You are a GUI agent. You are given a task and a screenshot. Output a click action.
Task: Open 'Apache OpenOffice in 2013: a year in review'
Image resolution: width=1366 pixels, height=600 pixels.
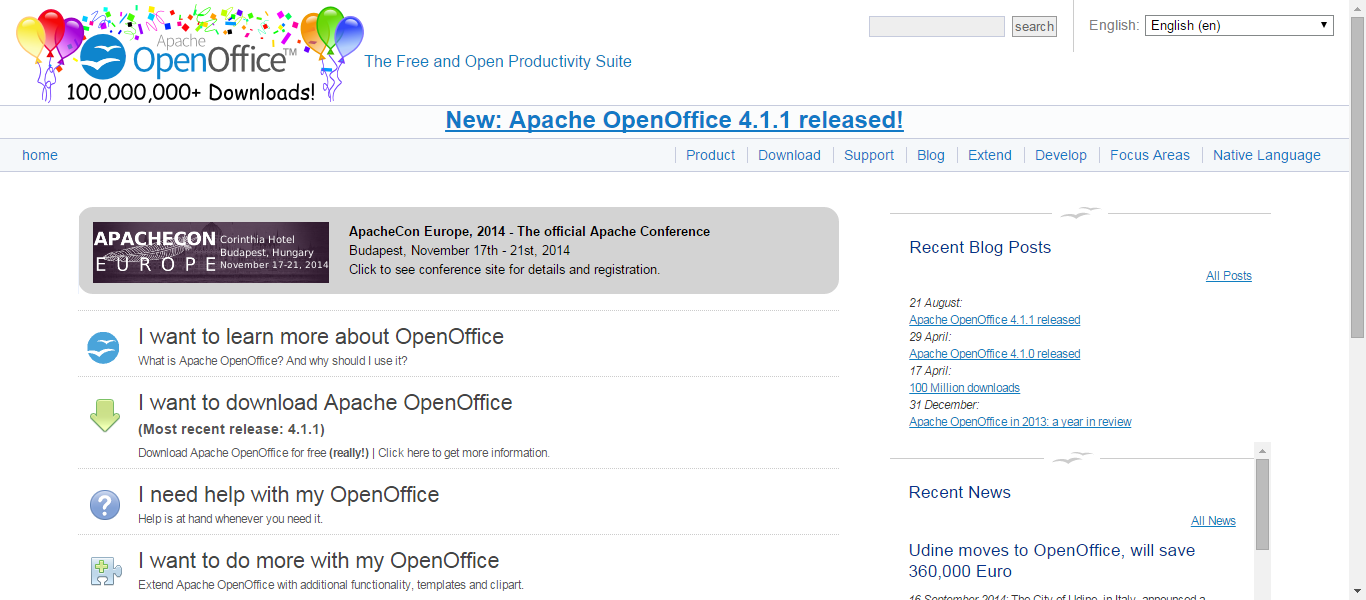pyautogui.click(x=1020, y=422)
